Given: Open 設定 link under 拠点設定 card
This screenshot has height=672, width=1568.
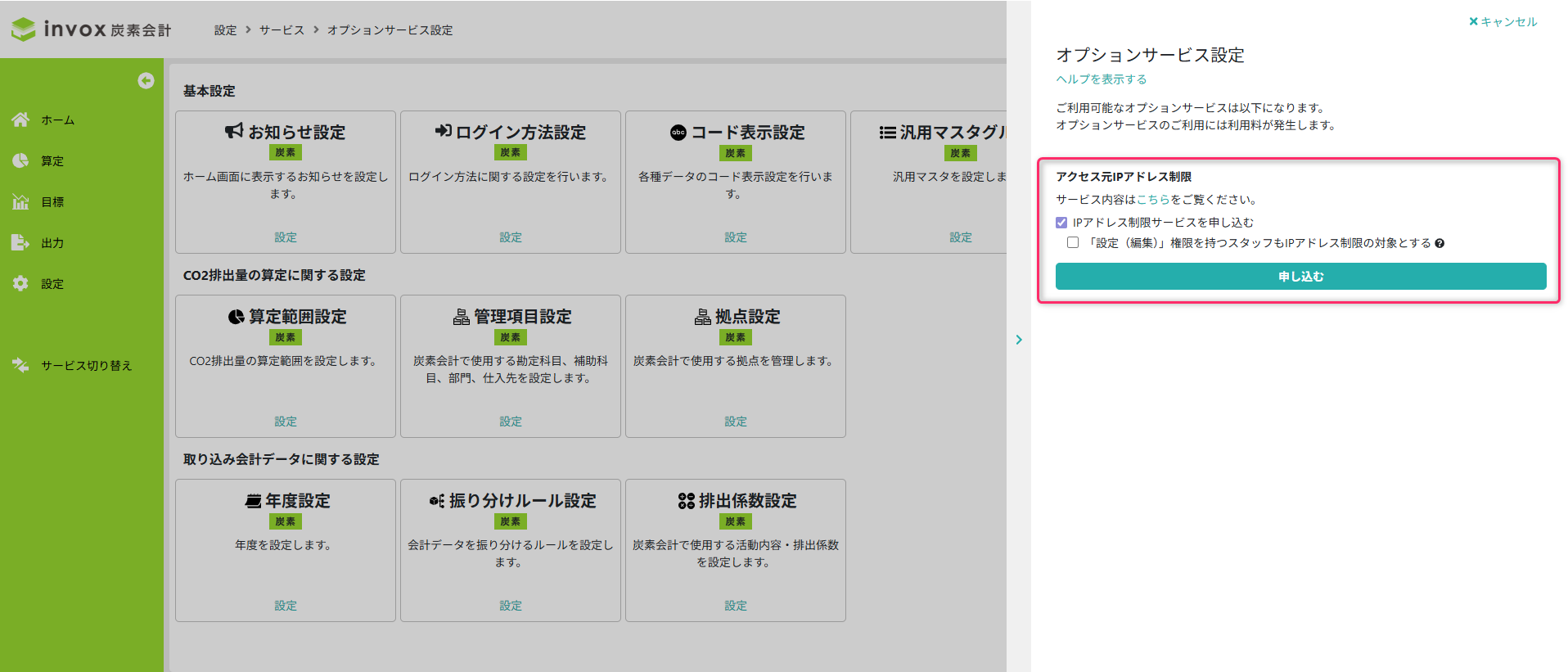Looking at the screenshot, I should coord(735,422).
